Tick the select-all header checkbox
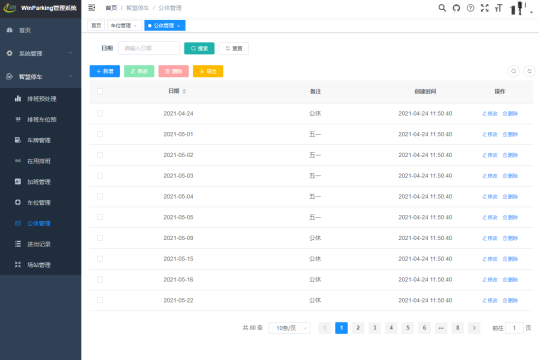The image size is (540, 360). pyautogui.click(x=100, y=91)
